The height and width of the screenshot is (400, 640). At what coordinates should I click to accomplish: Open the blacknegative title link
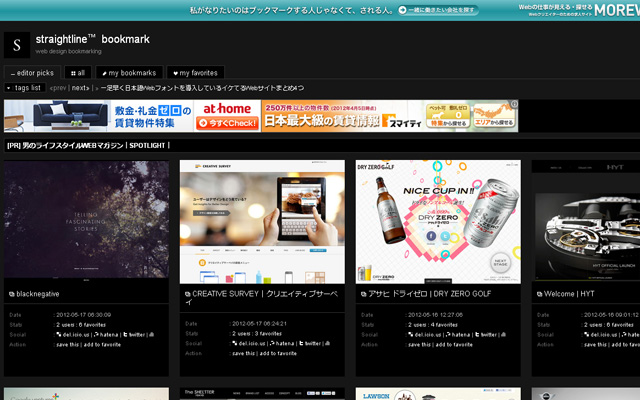tap(38, 294)
